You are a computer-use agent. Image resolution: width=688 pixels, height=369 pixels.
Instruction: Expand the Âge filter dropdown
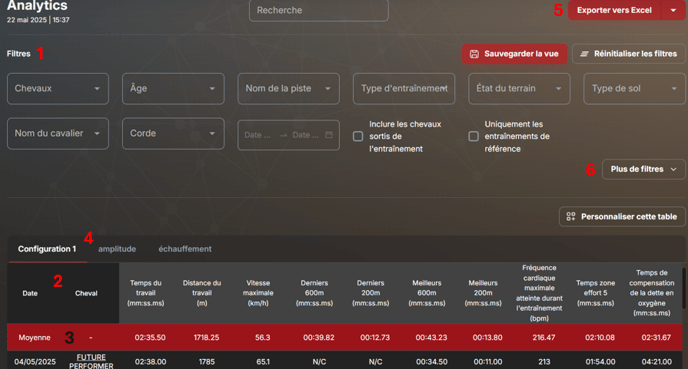point(173,89)
